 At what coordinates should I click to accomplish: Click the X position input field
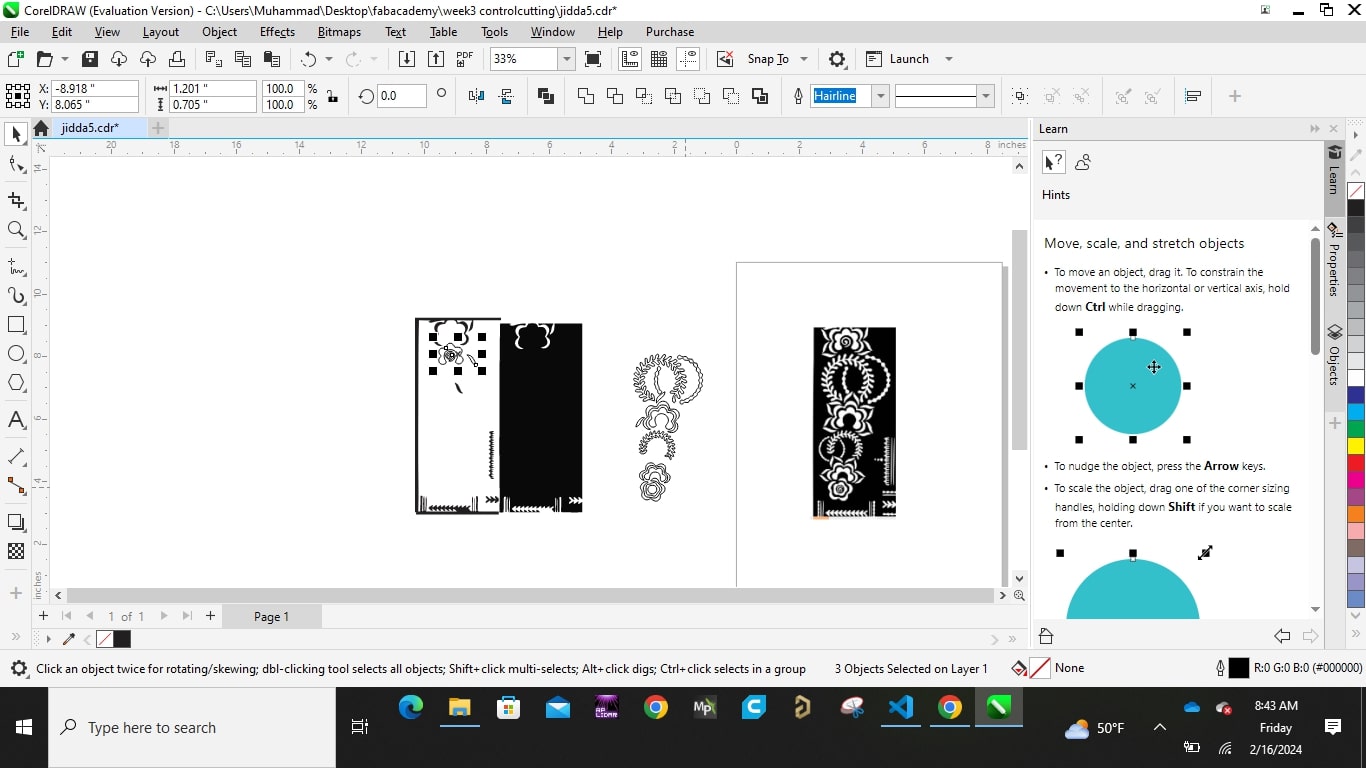[x=95, y=88]
